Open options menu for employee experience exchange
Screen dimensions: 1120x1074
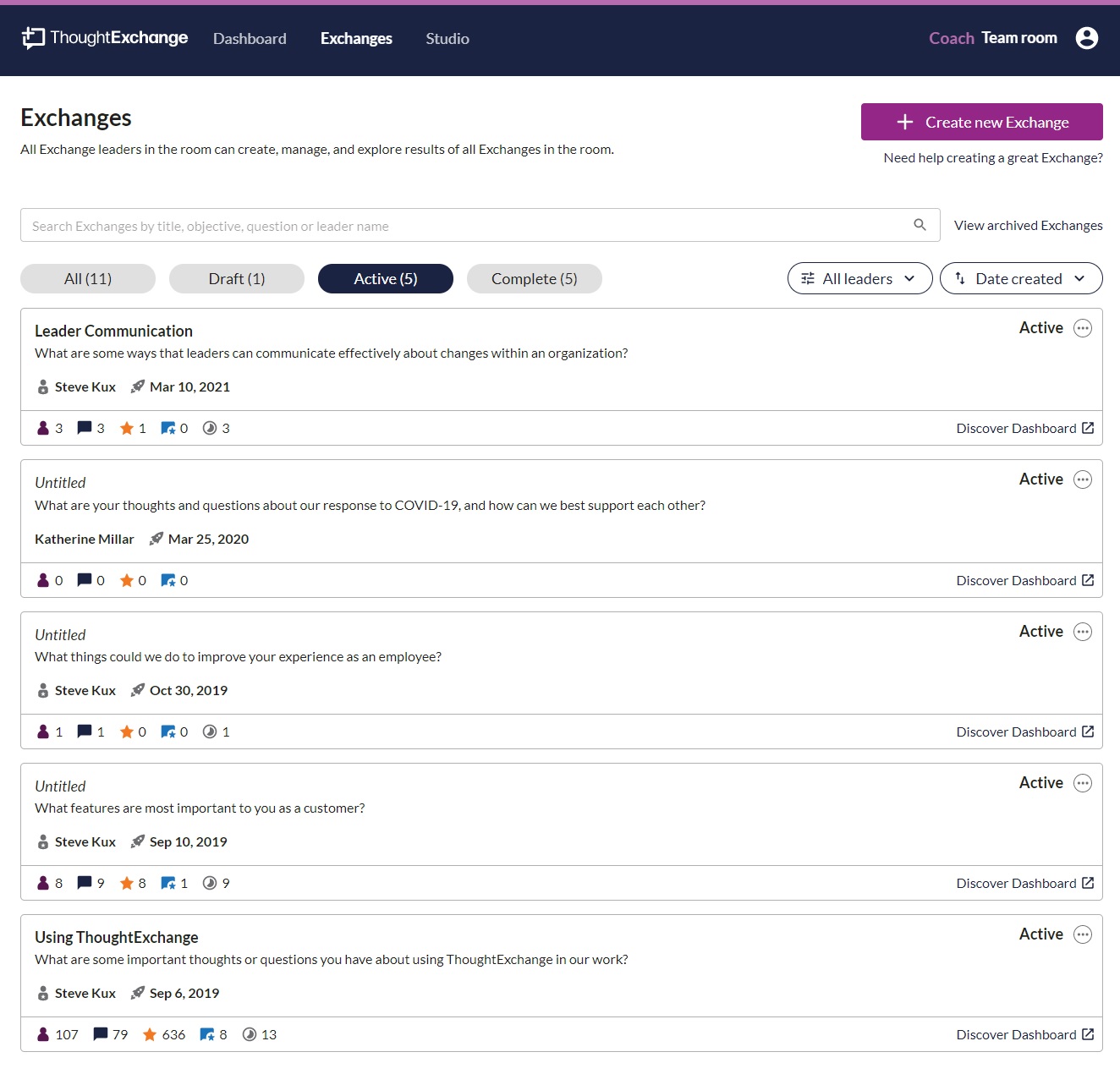tap(1083, 632)
